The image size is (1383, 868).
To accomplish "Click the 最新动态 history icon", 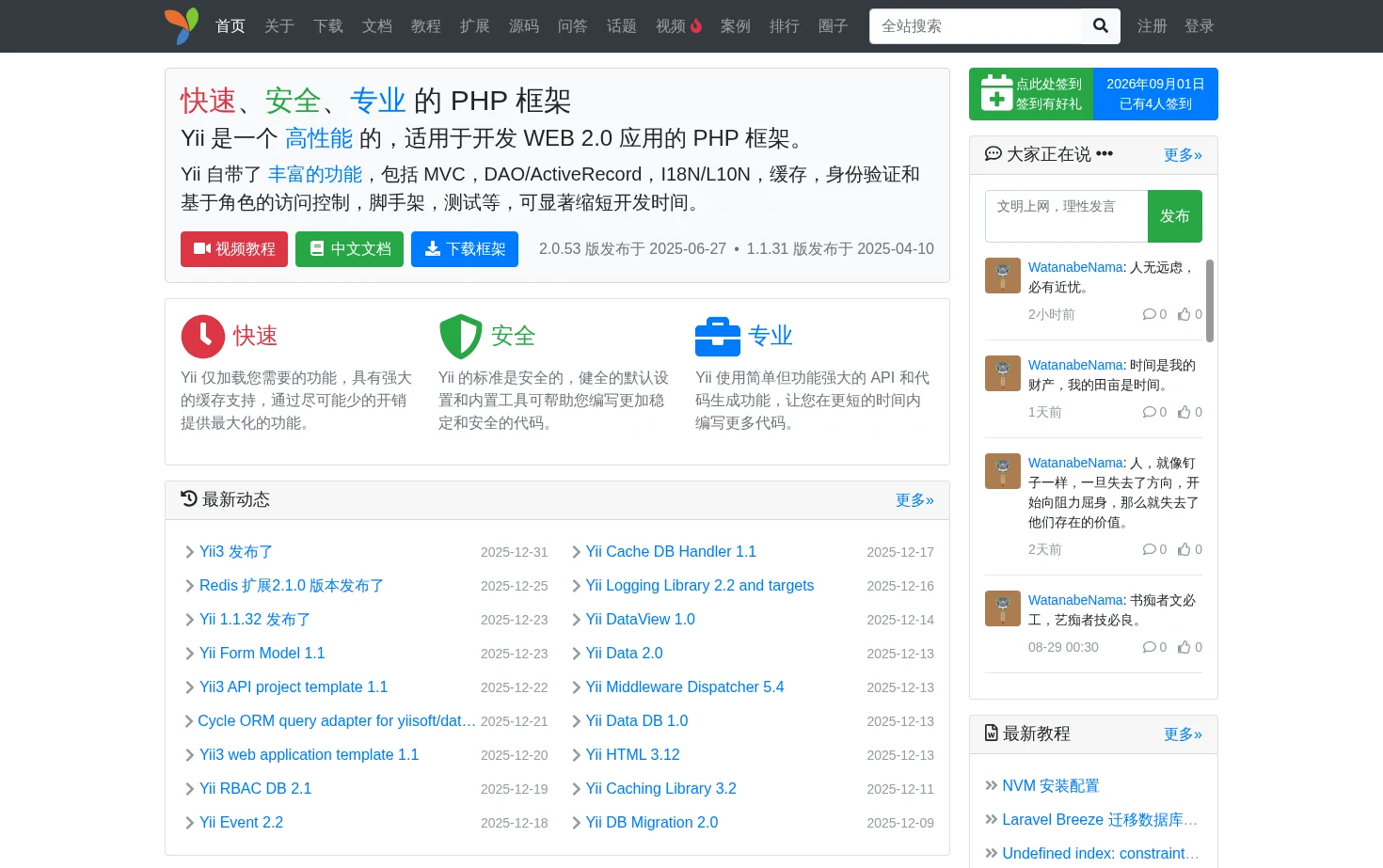I will pos(189,498).
